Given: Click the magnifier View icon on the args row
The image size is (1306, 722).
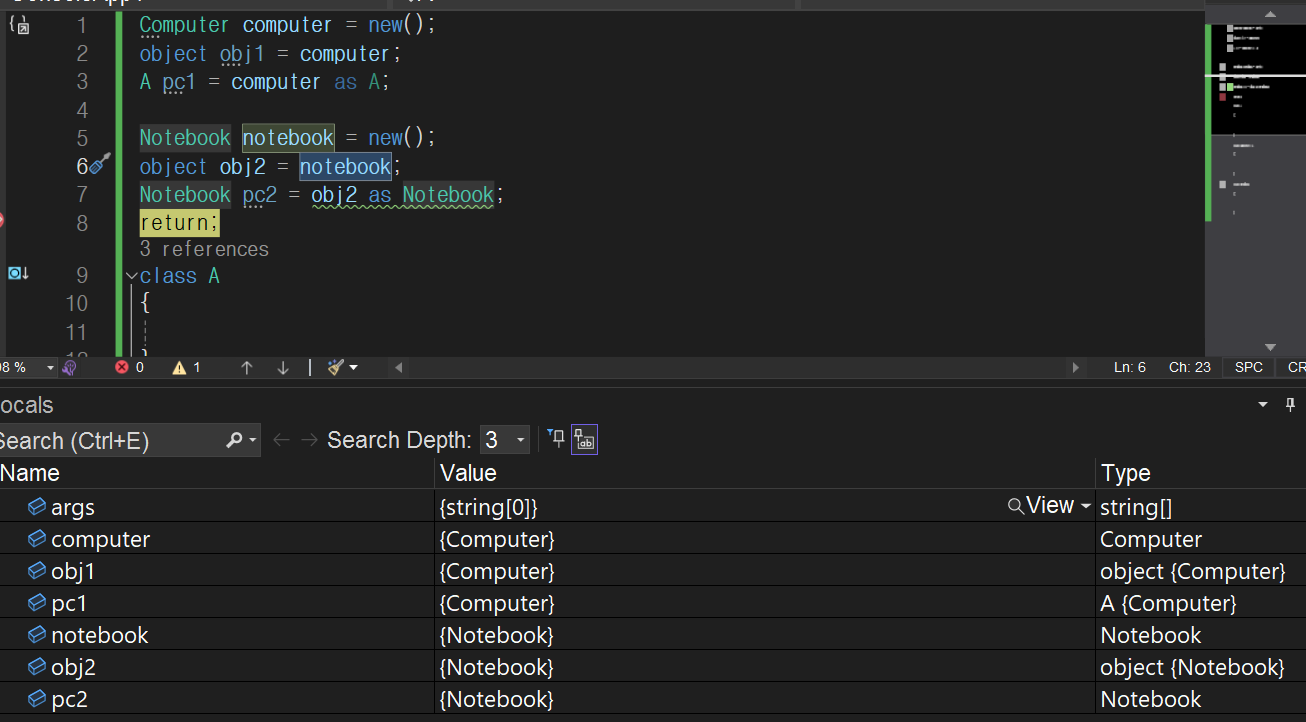Looking at the screenshot, I should (1015, 506).
